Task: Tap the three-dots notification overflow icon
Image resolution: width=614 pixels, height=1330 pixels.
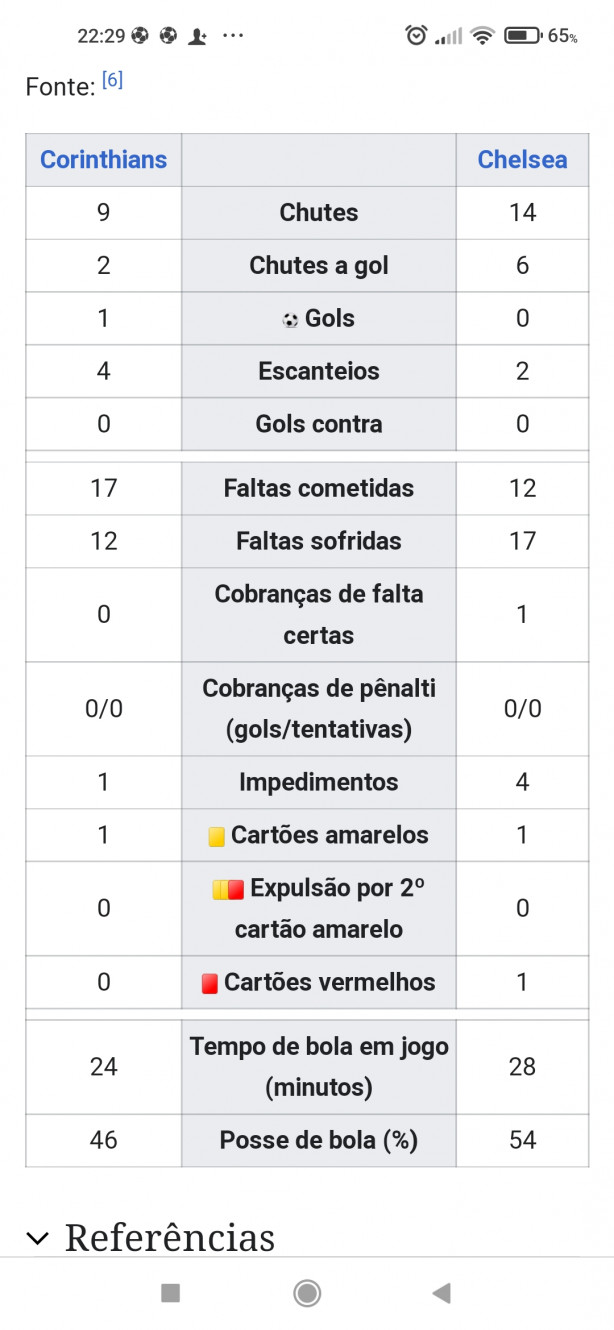Action: coord(233,36)
